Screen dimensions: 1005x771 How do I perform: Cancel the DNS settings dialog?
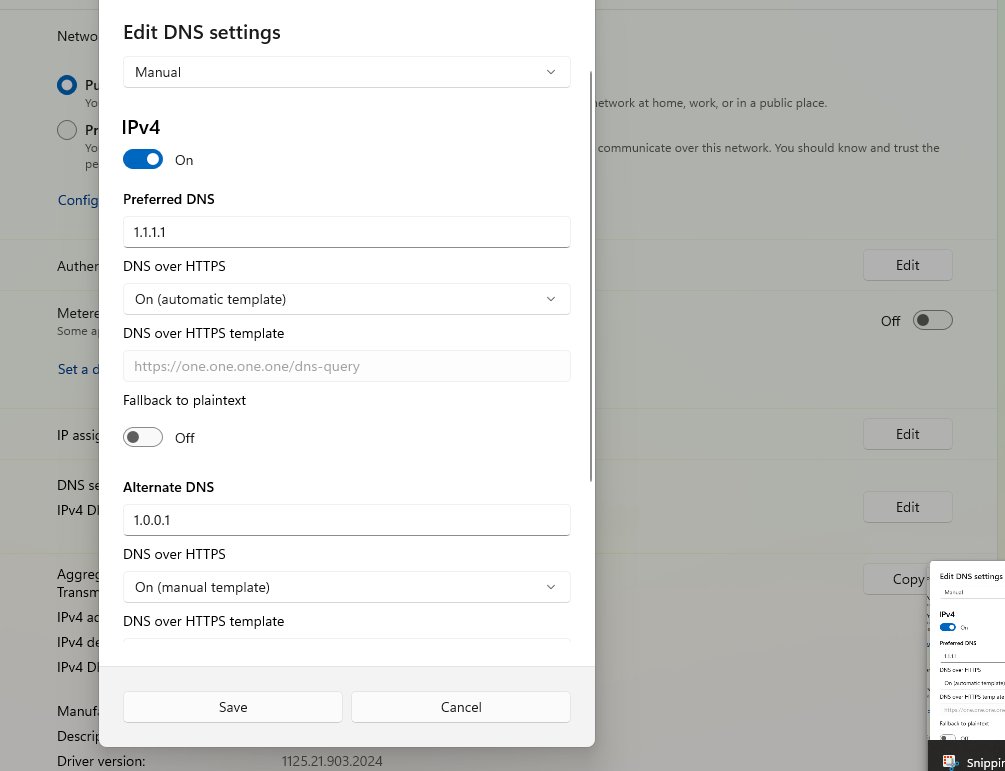point(461,707)
